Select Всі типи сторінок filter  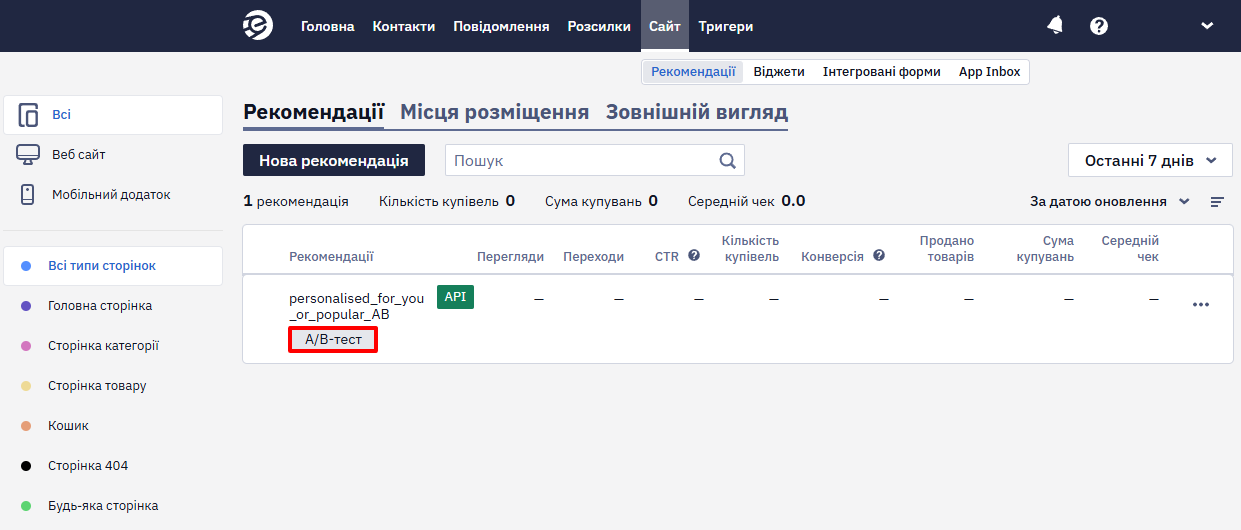113,266
